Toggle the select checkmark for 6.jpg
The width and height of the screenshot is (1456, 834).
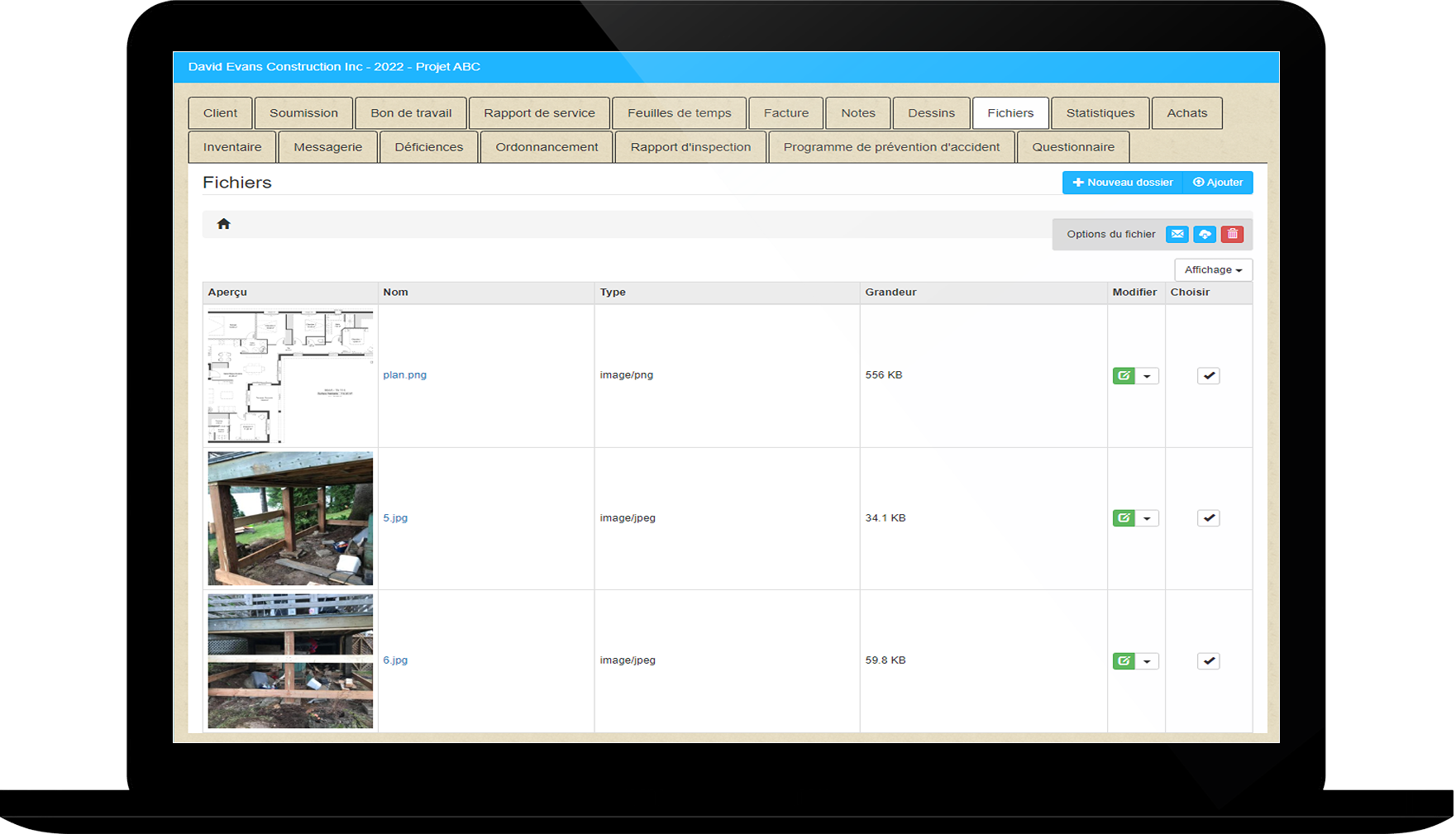[1208, 661]
